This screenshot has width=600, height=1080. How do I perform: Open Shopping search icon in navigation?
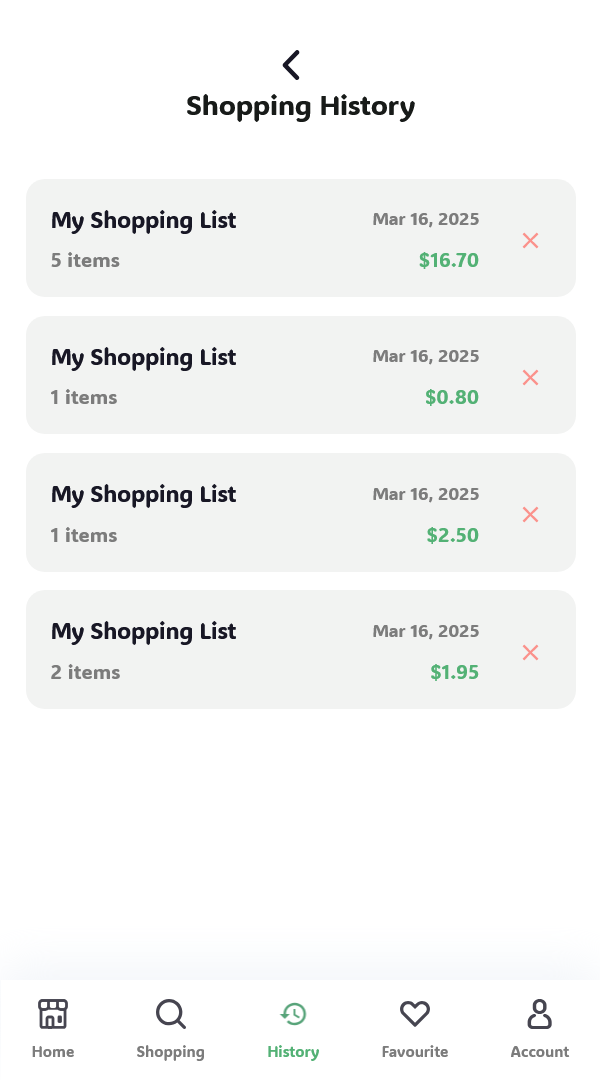tap(171, 1014)
